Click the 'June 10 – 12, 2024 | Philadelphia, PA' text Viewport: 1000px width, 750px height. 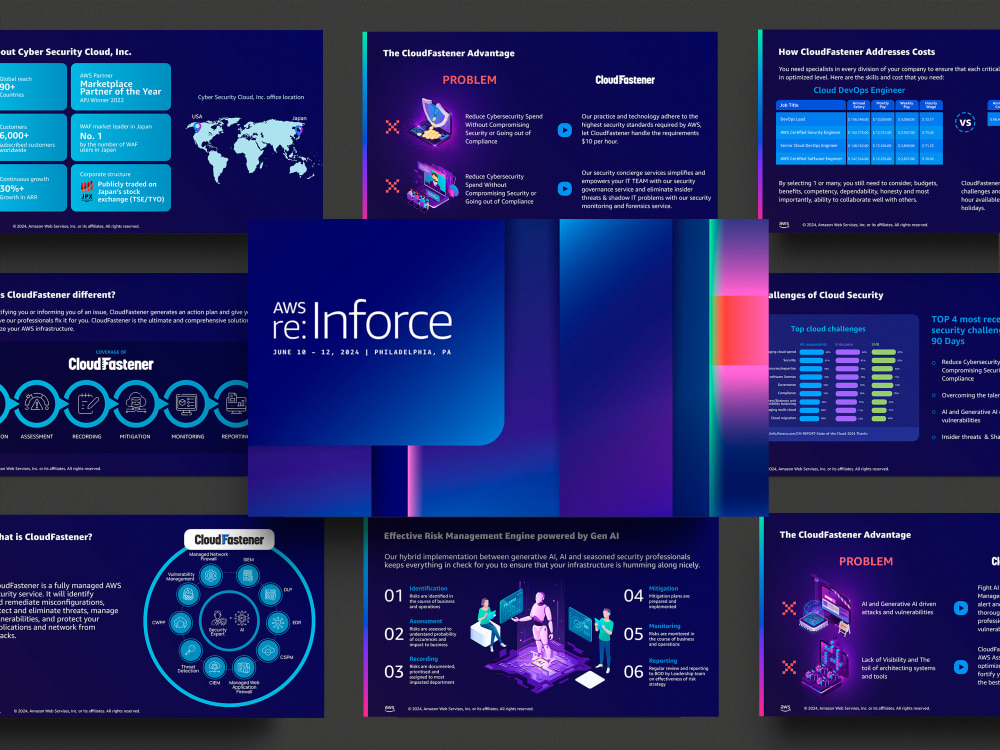[x=362, y=352]
